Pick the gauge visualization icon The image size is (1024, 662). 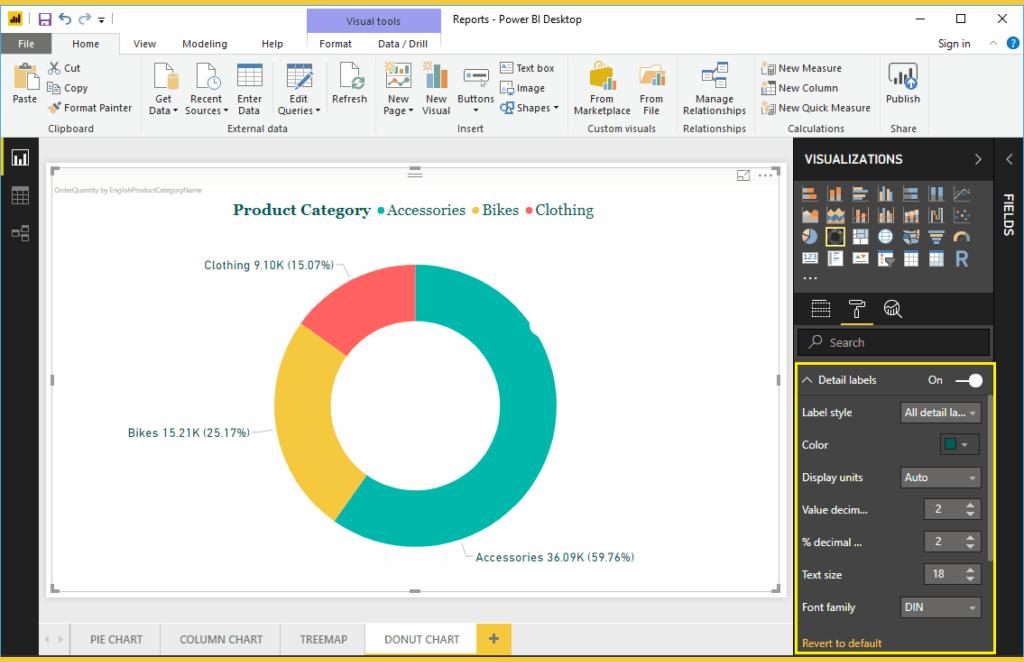961,237
